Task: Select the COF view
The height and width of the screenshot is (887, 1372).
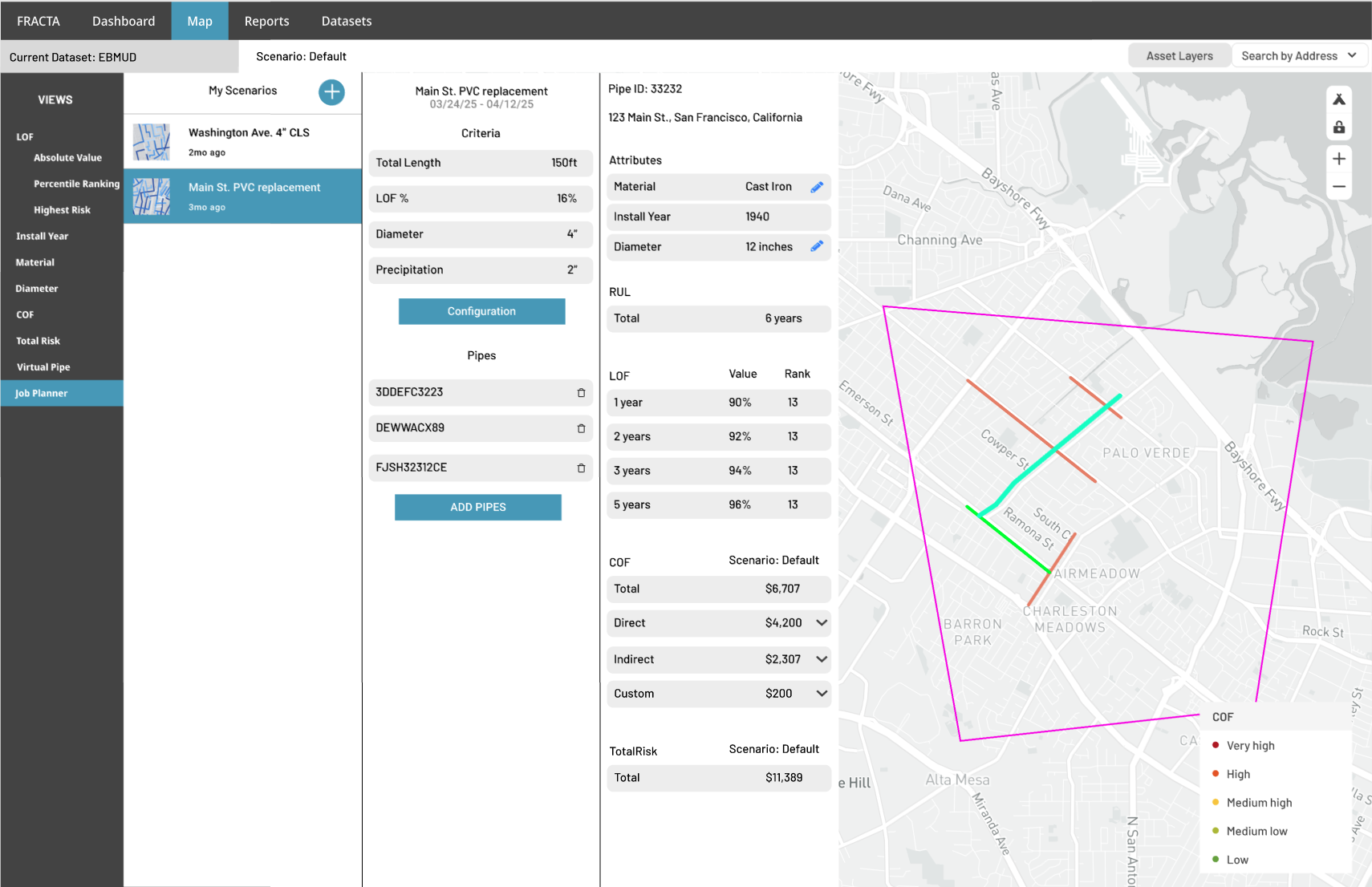Action: click(25, 315)
